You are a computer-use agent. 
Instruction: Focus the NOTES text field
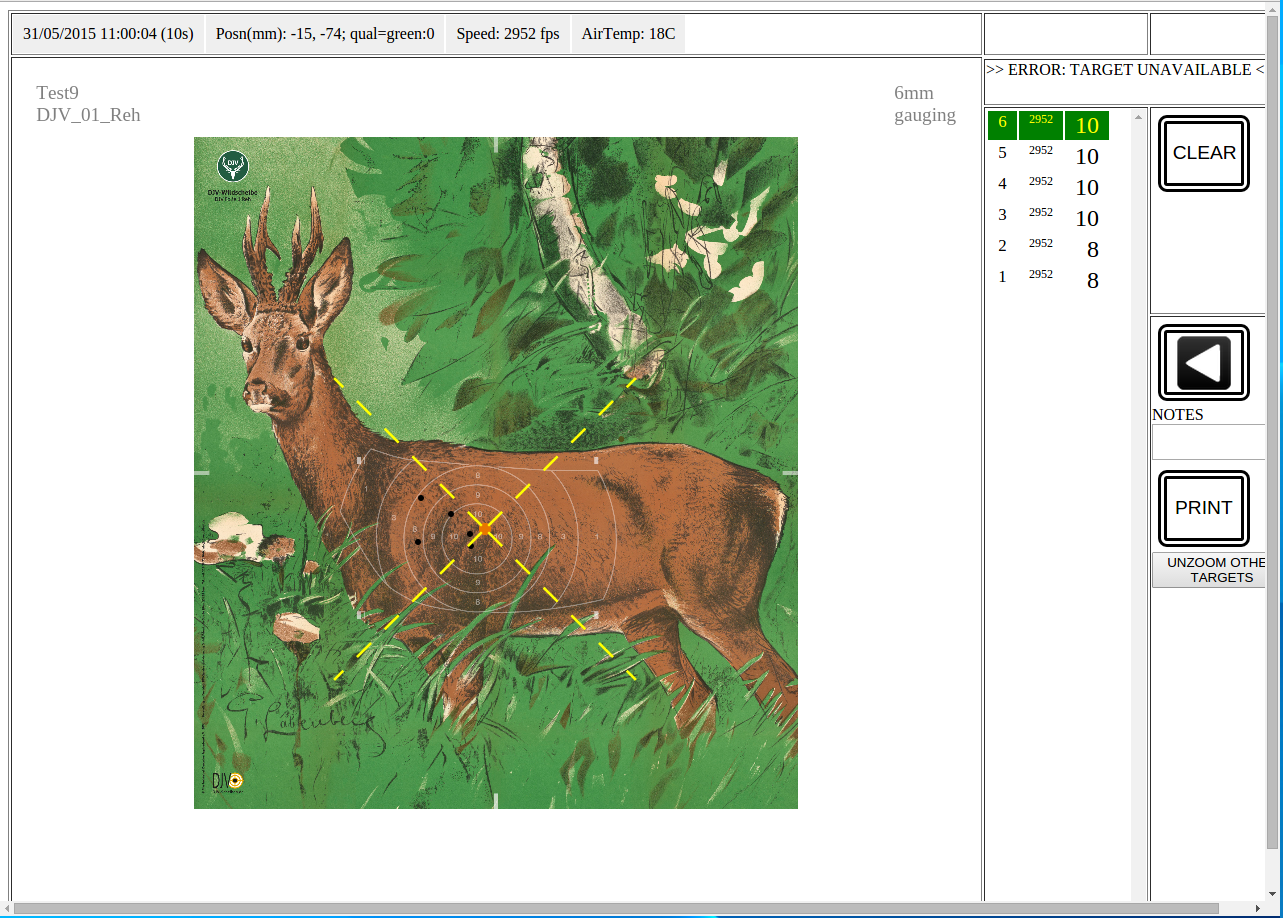pyautogui.click(x=1210, y=442)
